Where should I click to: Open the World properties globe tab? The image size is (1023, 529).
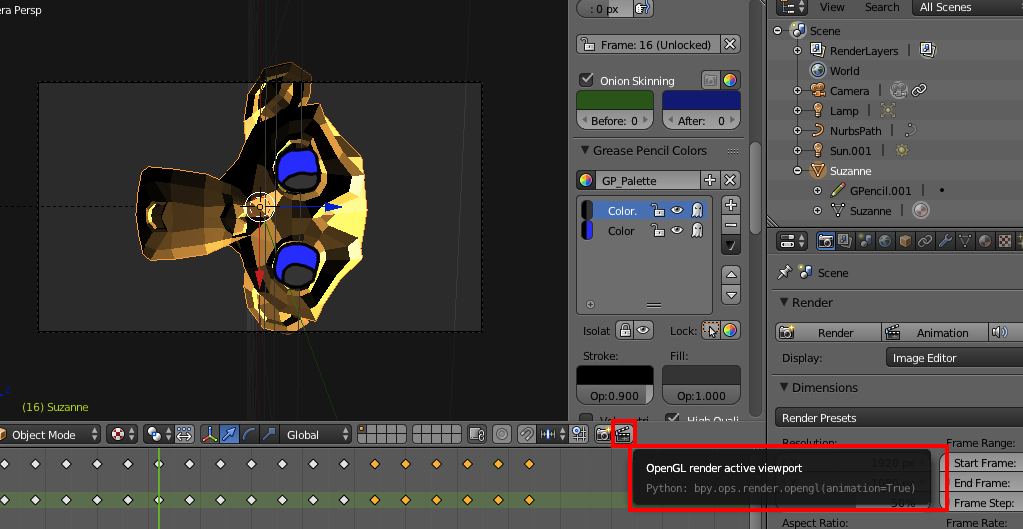click(885, 241)
